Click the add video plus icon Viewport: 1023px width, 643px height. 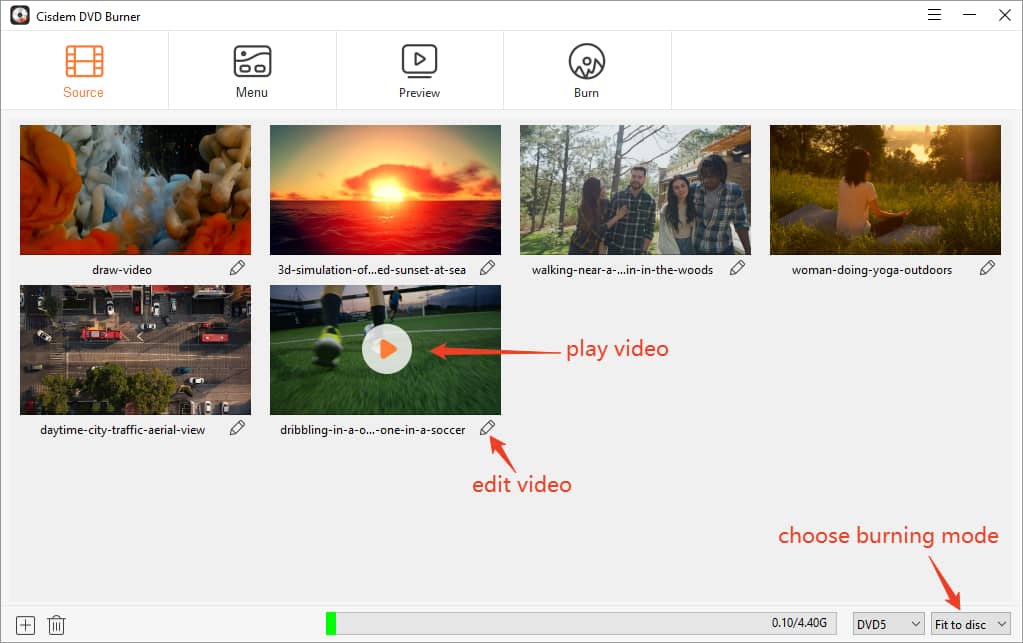(25, 625)
